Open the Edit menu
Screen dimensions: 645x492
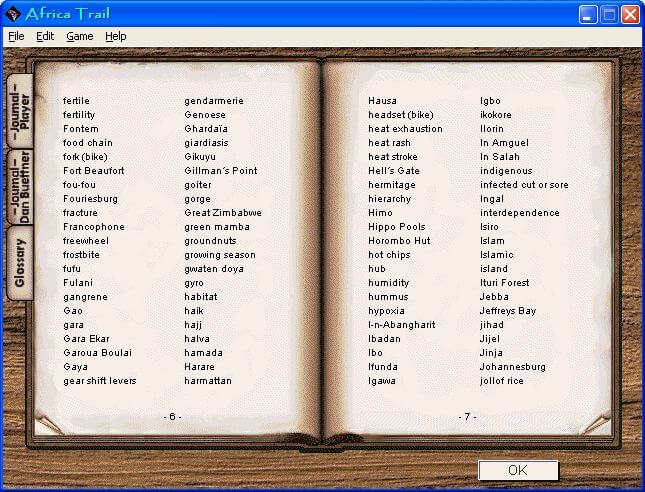point(45,36)
